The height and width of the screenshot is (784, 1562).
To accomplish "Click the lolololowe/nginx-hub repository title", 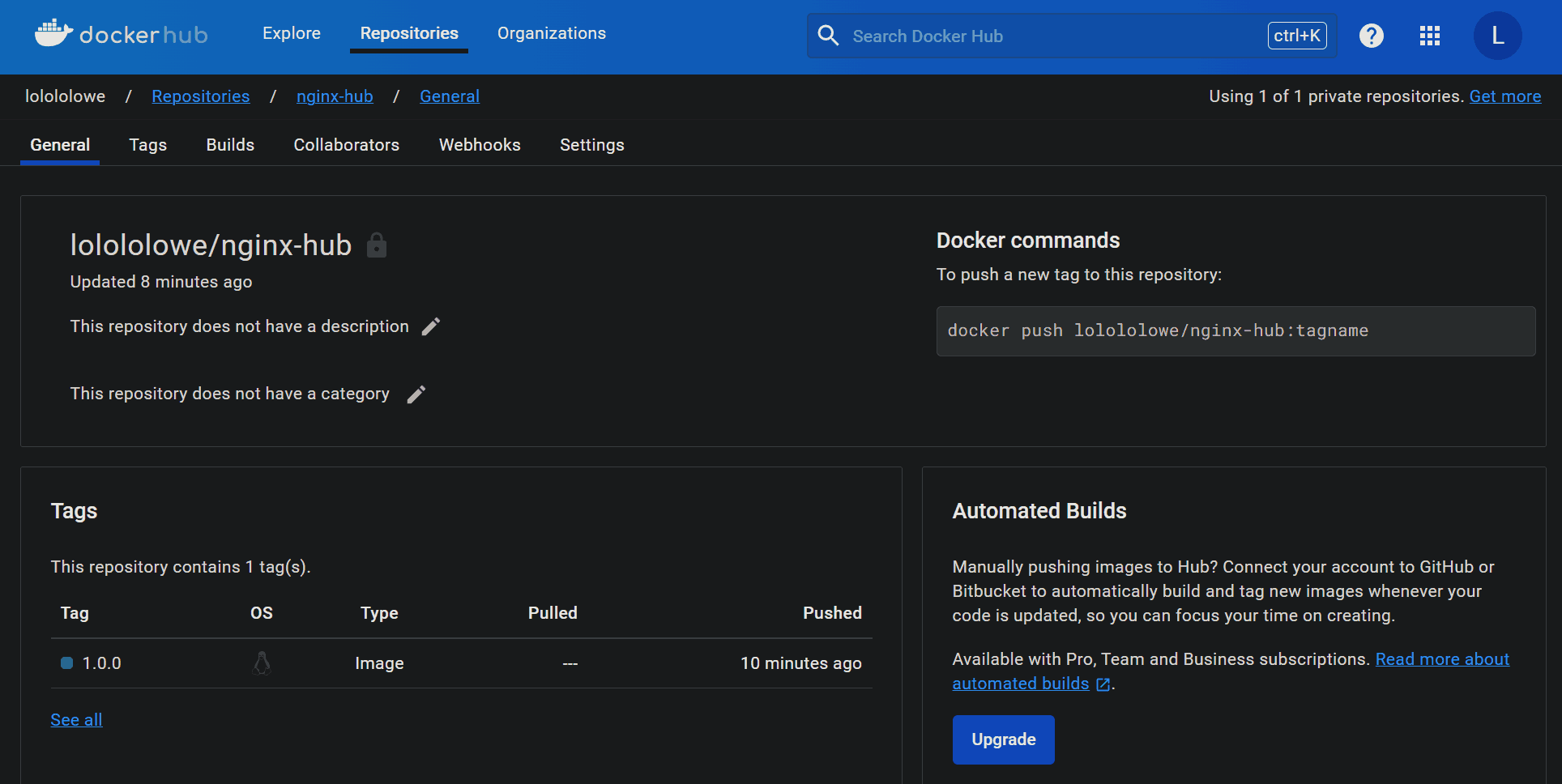I will [x=211, y=245].
